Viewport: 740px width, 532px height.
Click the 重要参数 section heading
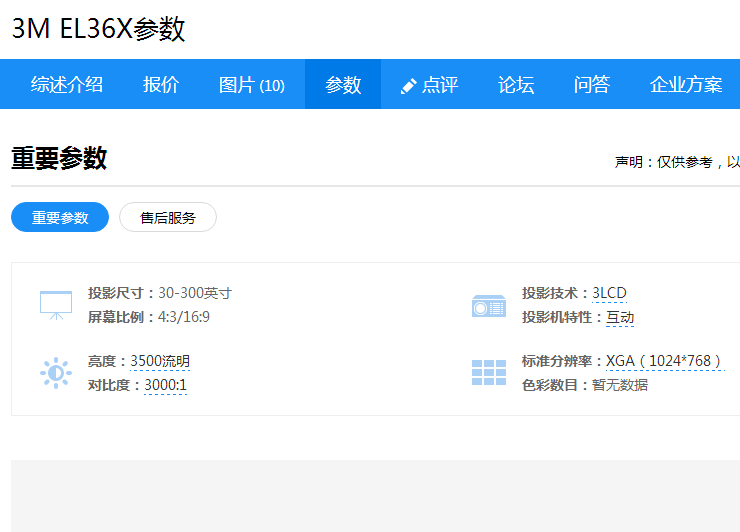click(59, 158)
